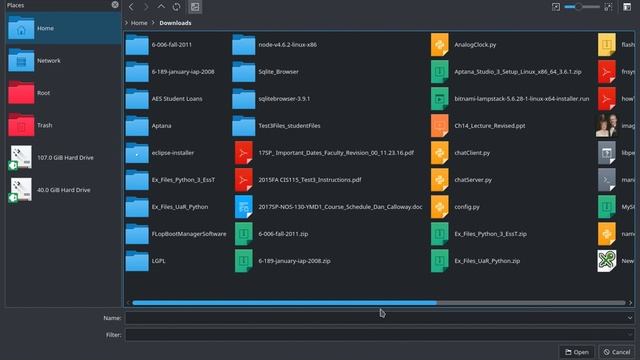Select the Sqlite_Browser folder

tap(266, 72)
